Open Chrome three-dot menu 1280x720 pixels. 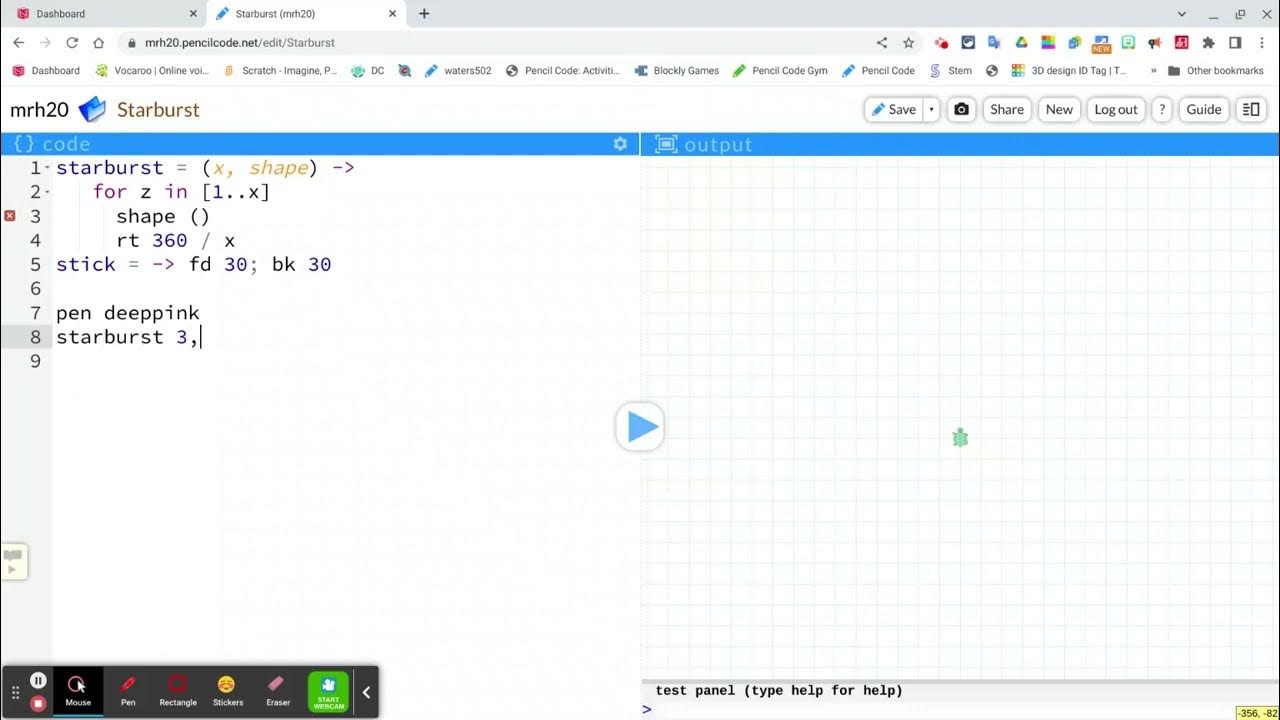[x=1262, y=42]
